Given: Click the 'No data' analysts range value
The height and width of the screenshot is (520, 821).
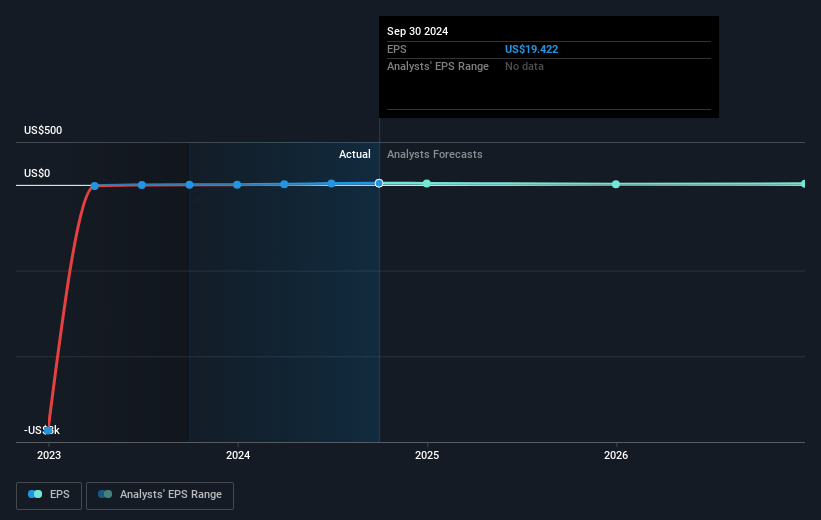Looking at the screenshot, I should [524, 67].
